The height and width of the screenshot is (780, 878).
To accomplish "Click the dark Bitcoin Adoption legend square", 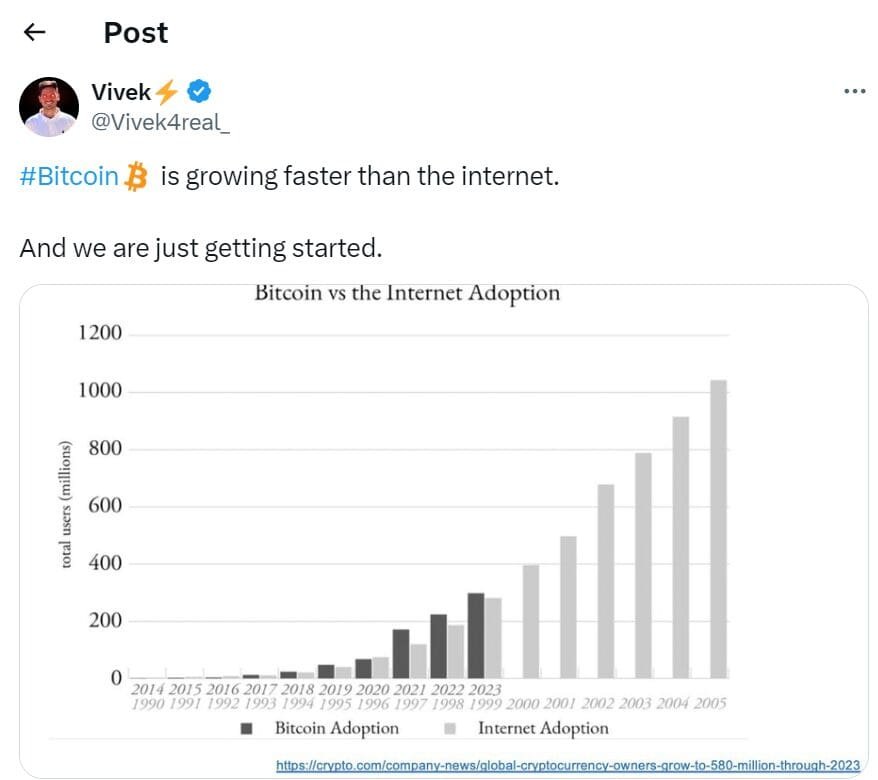I will (x=247, y=729).
